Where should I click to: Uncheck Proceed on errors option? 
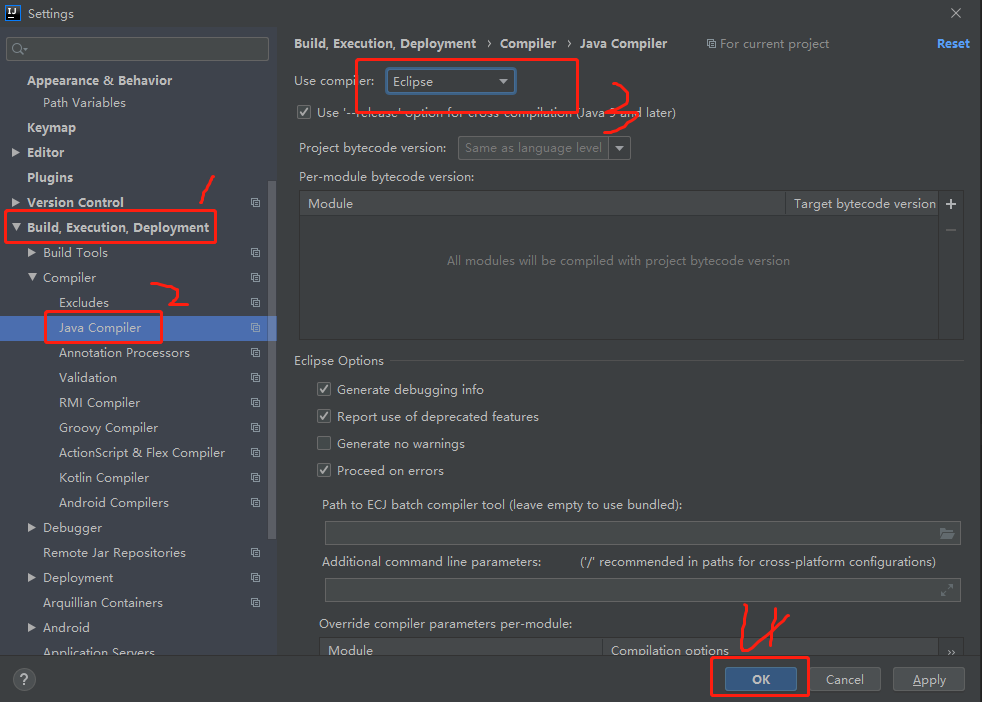coord(324,471)
